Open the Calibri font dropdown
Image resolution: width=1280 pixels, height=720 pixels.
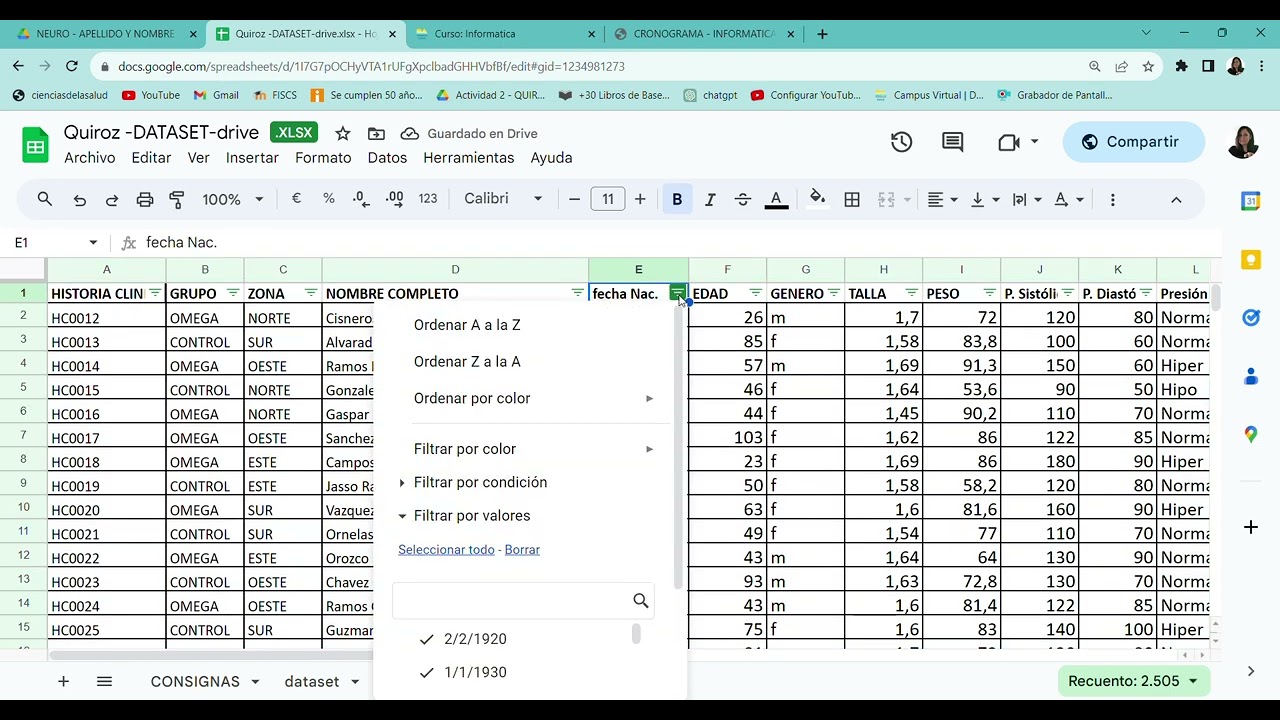pyautogui.click(x=503, y=199)
